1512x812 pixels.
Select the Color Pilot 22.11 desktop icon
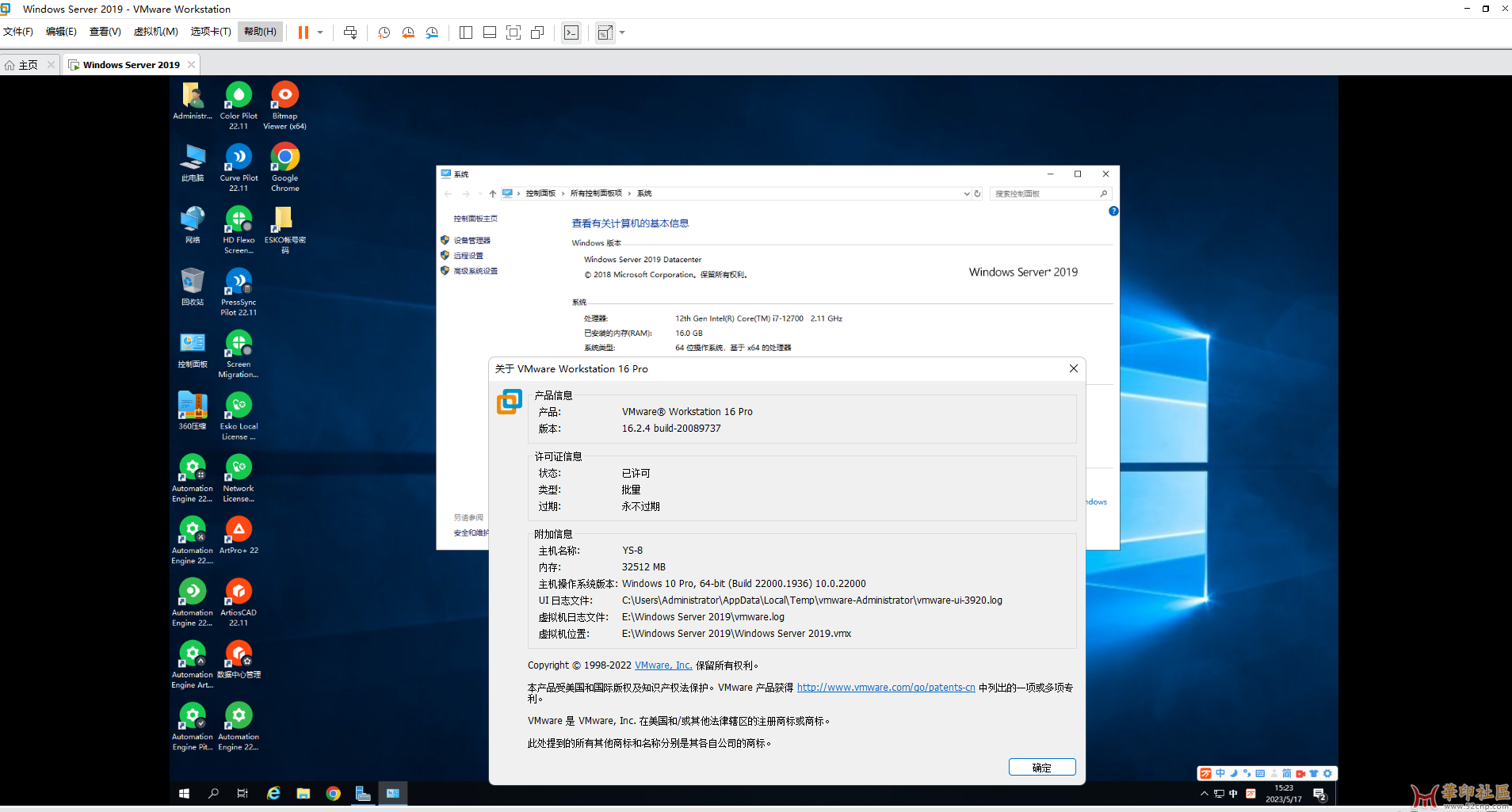tap(239, 105)
